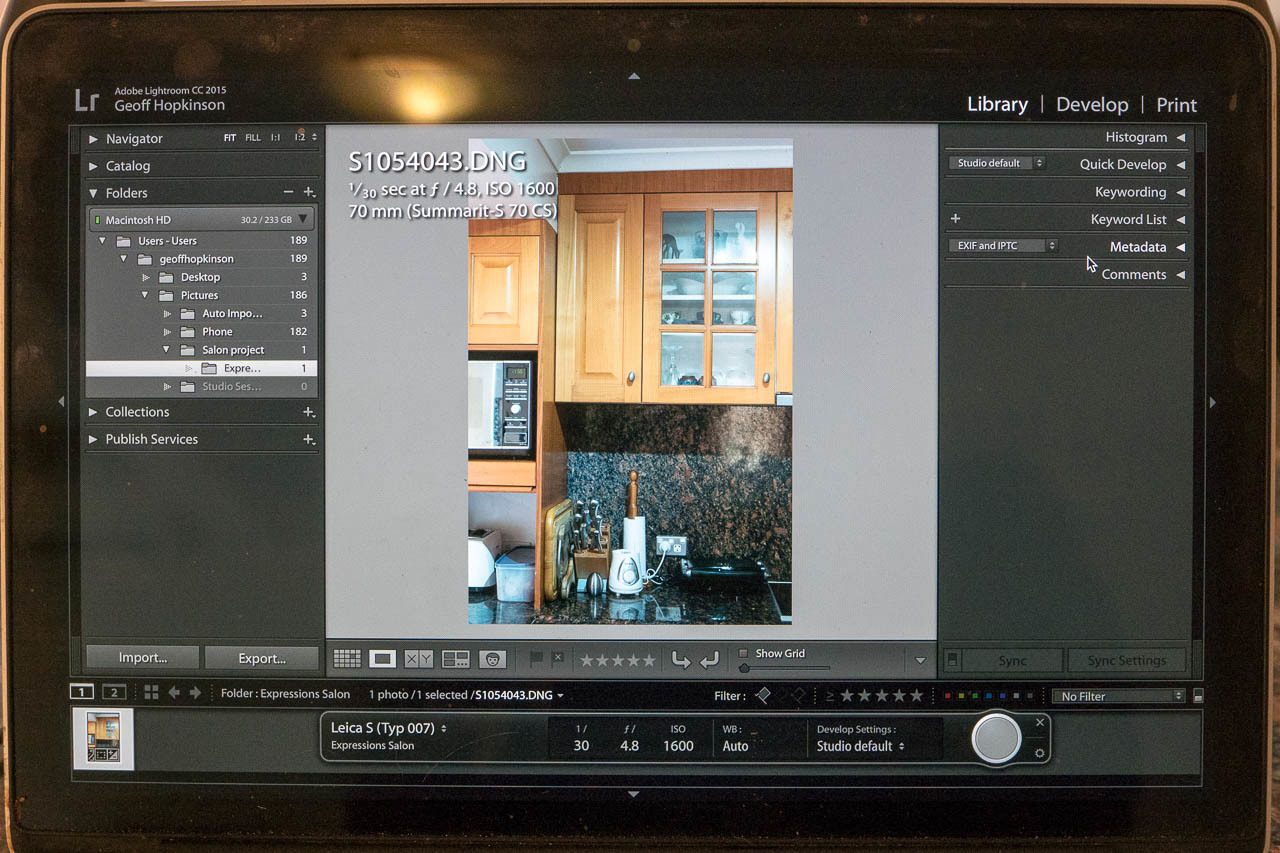
Task: Toggle the filter by flagged status icon
Action: (x=763, y=695)
